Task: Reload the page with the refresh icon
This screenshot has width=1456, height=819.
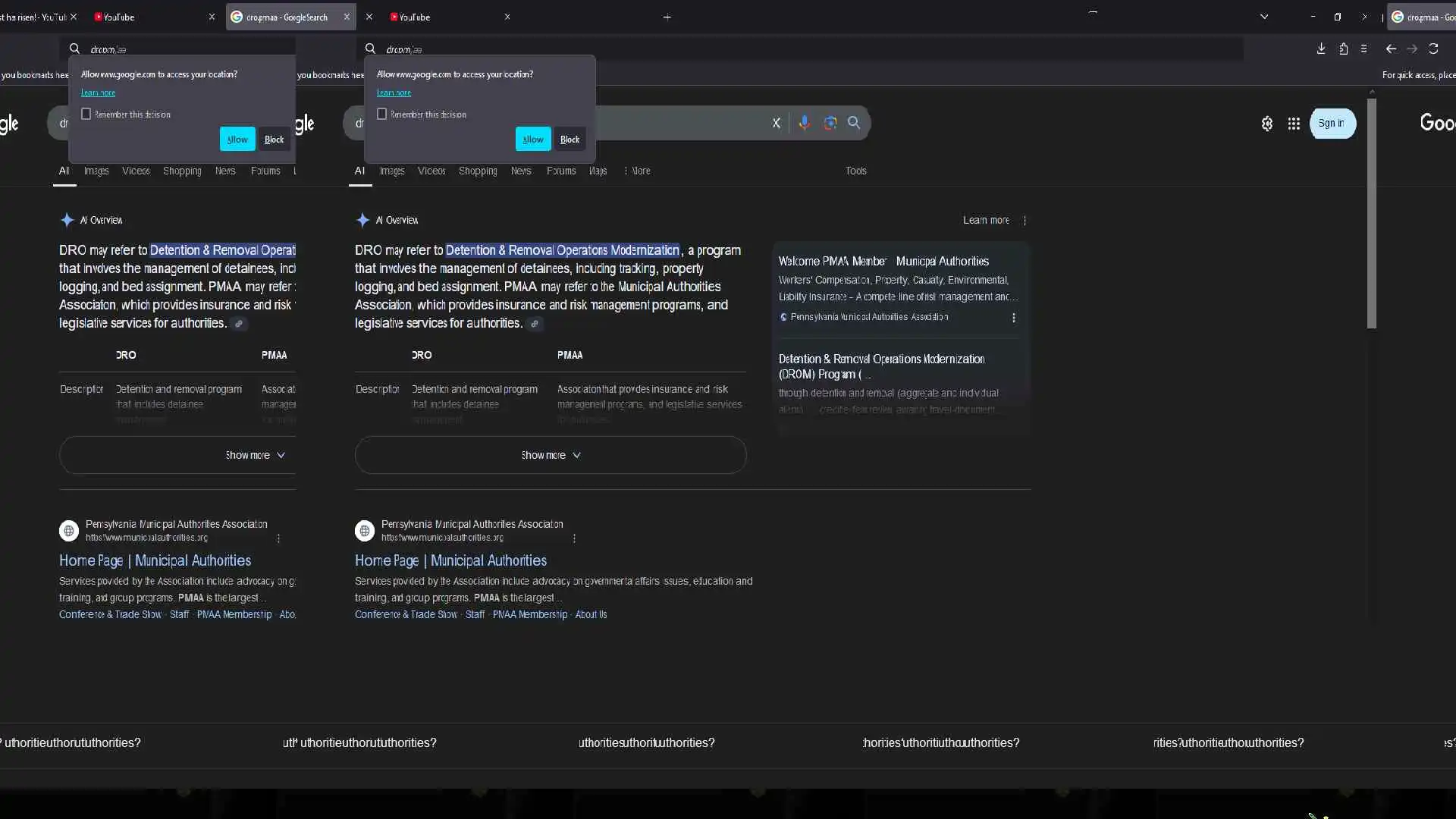Action: click(x=1433, y=49)
